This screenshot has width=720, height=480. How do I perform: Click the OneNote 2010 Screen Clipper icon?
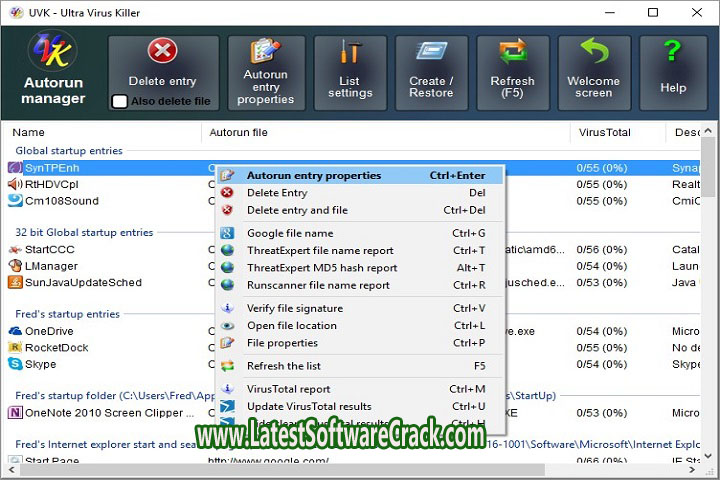tap(15, 412)
